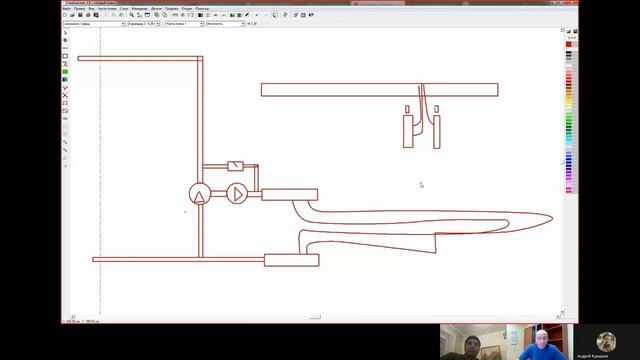Open the fourth toolbar combo box
The image size is (640, 360).
(226, 24)
